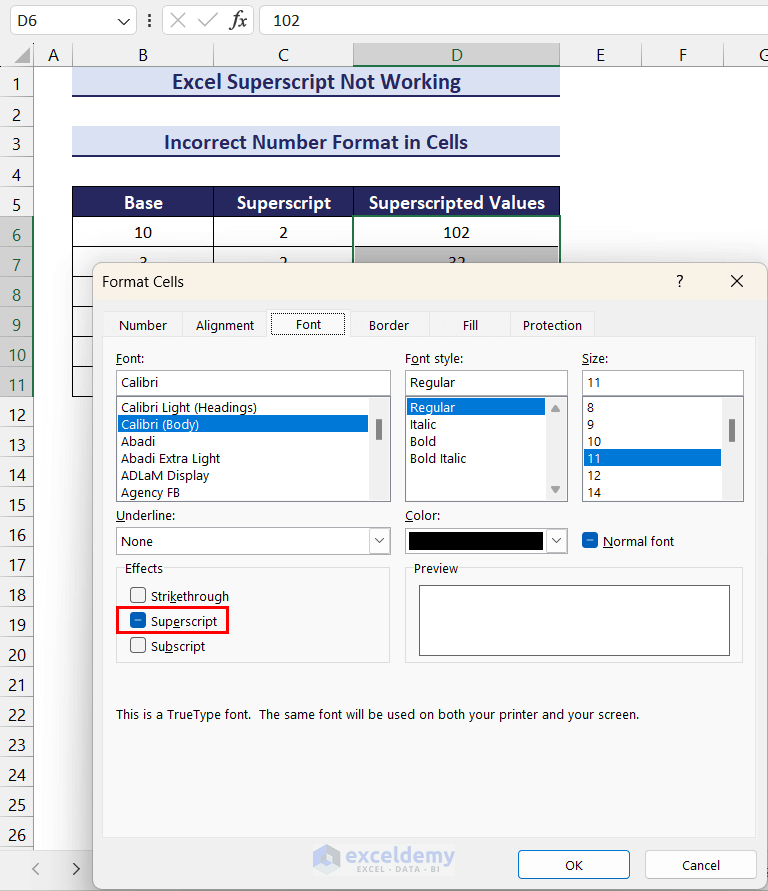Select the Agency FB font
This screenshot has height=891, width=768.
click(x=243, y=493)
